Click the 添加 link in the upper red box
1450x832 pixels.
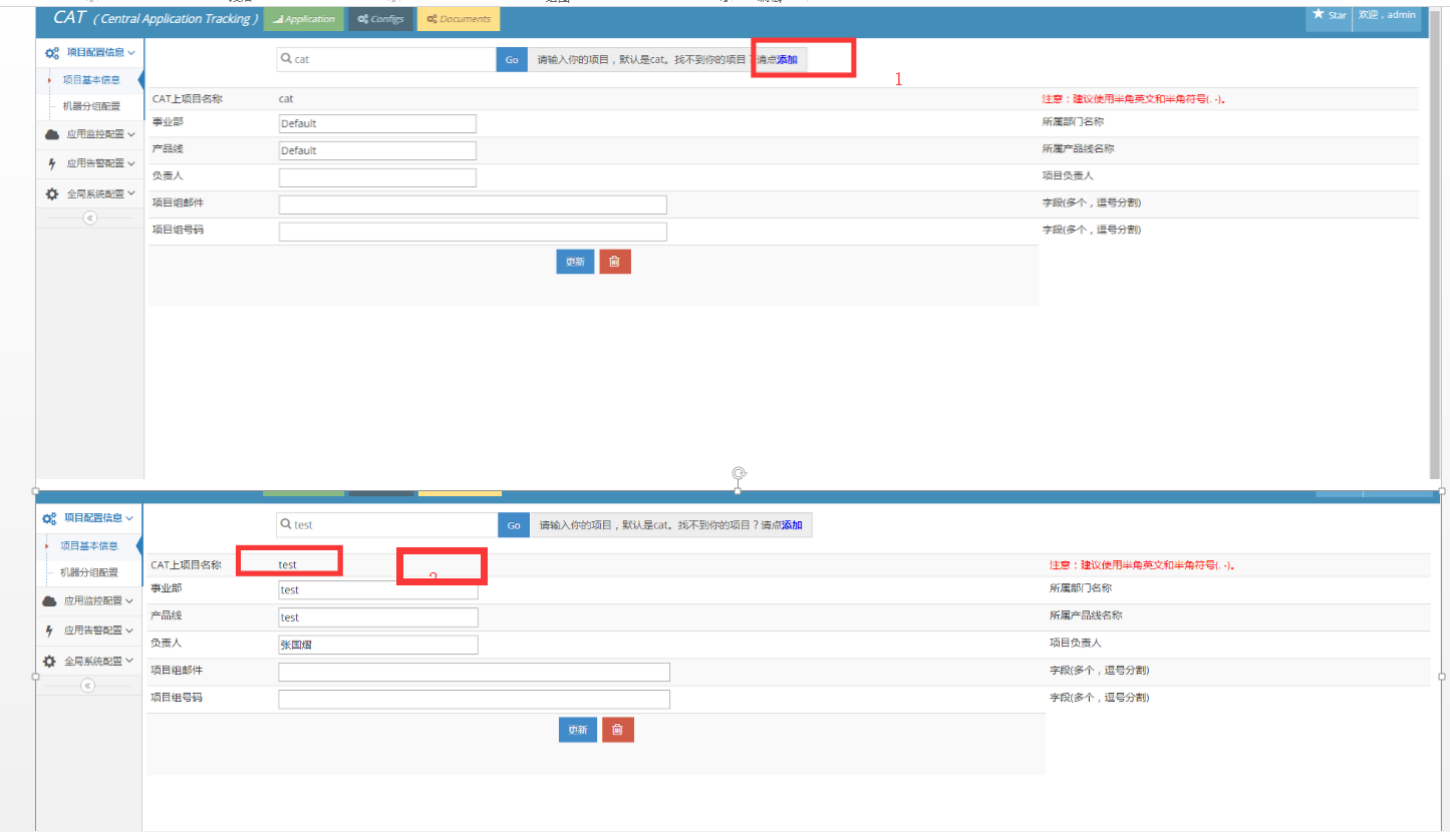[787, 60]
